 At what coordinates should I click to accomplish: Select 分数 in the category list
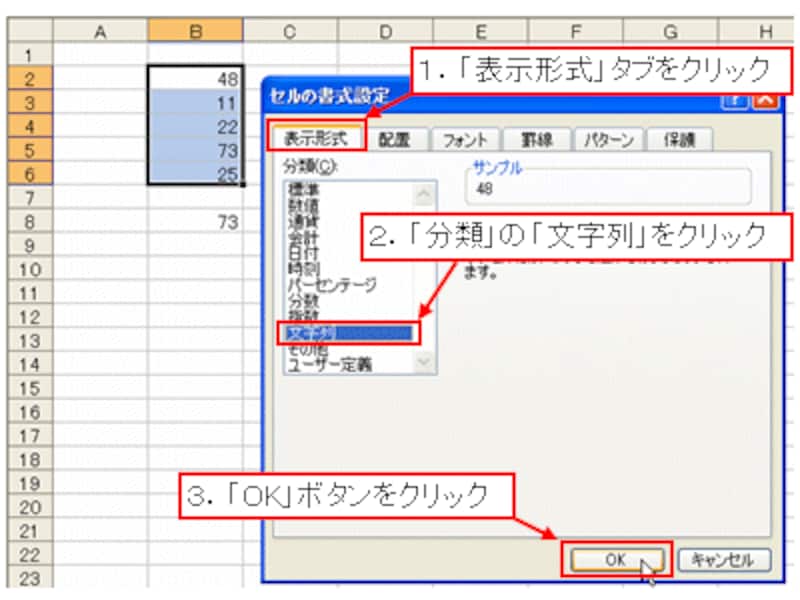tap(303, 300)
